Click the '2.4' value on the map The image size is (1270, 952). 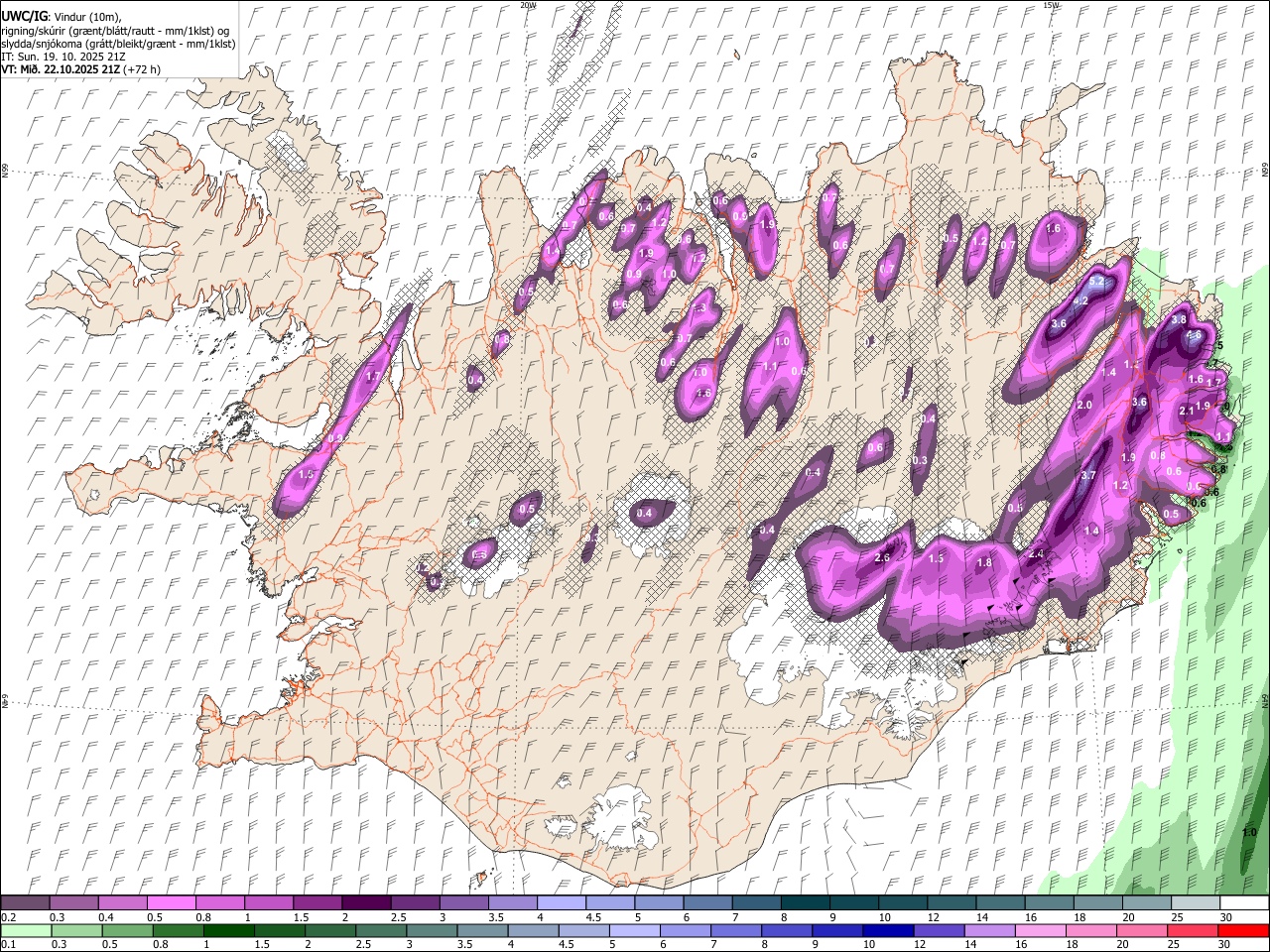(1037, 553)
